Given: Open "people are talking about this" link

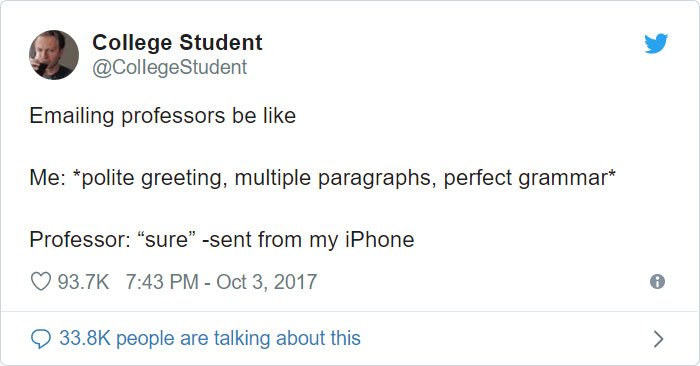Looking at the screenshot, I should [x=238, y=338].
